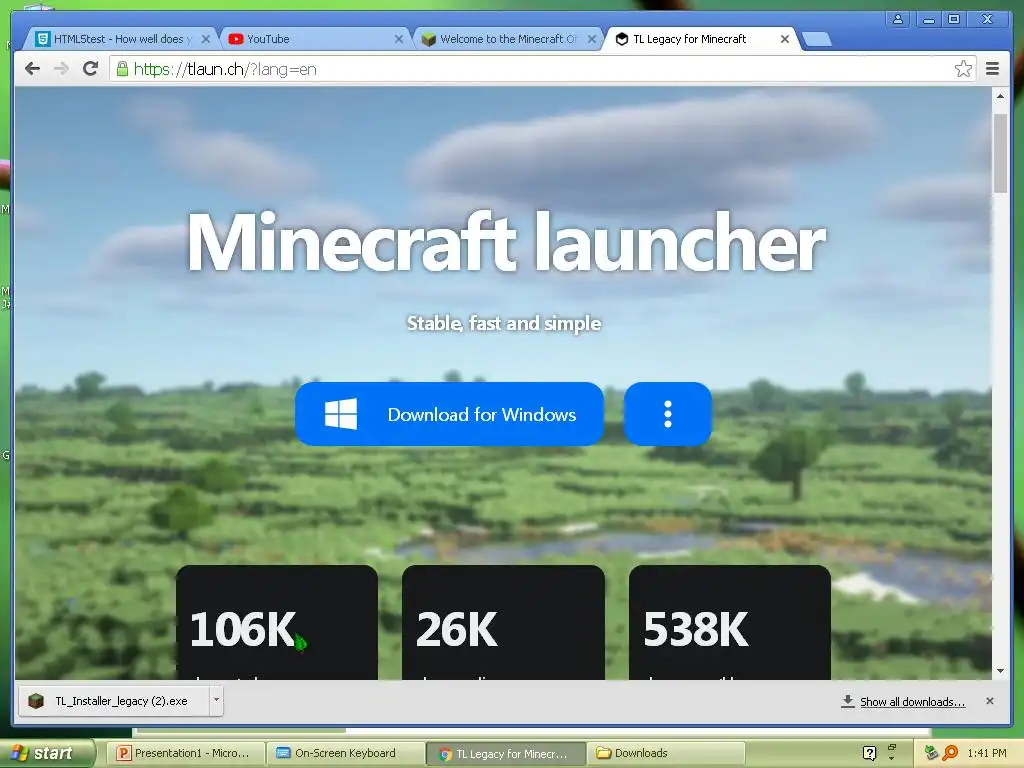Close the YouTube tab
This screenshot has width=1024, height=768.
pos(398,39)
